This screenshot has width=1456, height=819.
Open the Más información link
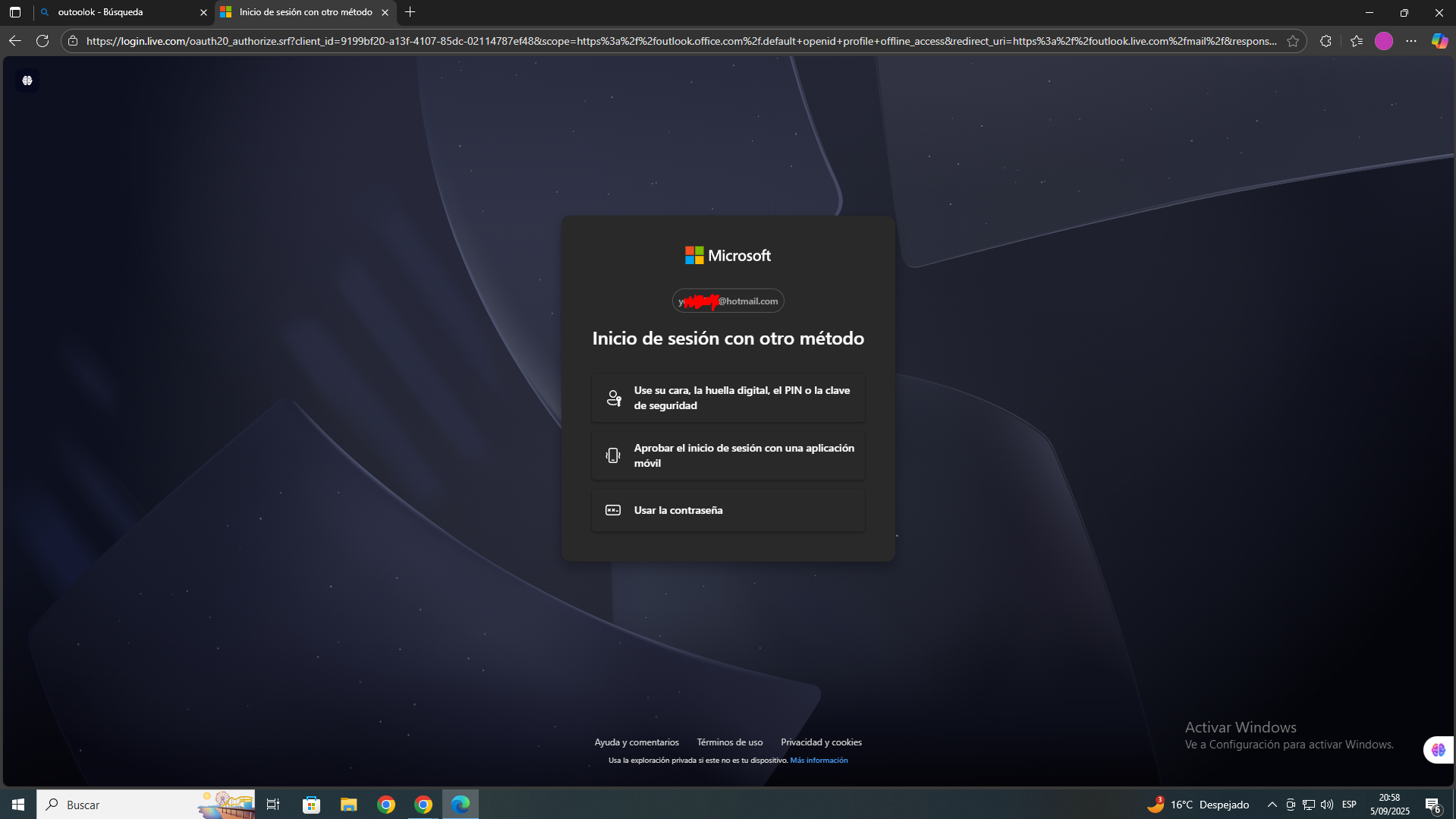819,759
